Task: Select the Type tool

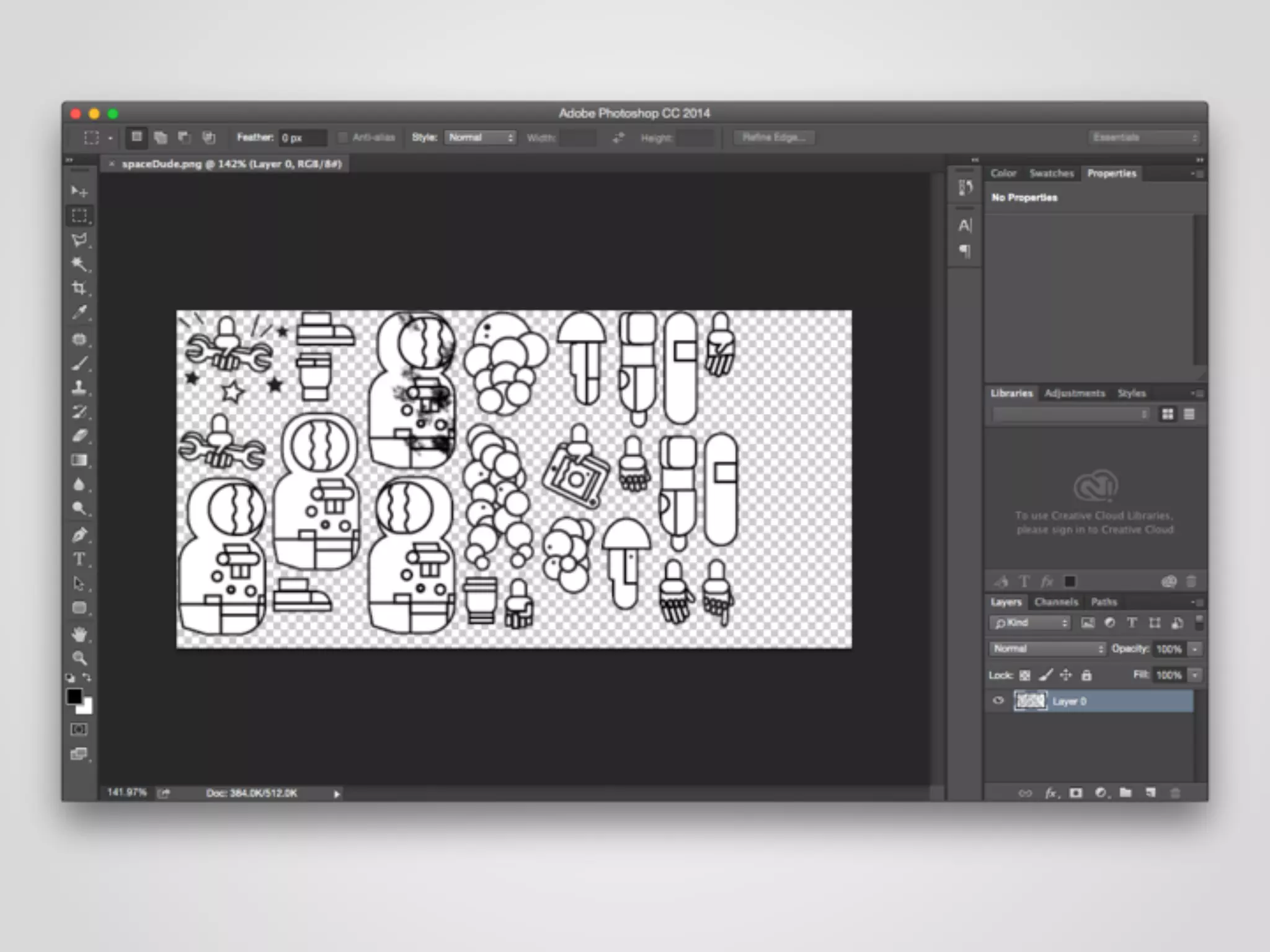Action: coord(79,558)
